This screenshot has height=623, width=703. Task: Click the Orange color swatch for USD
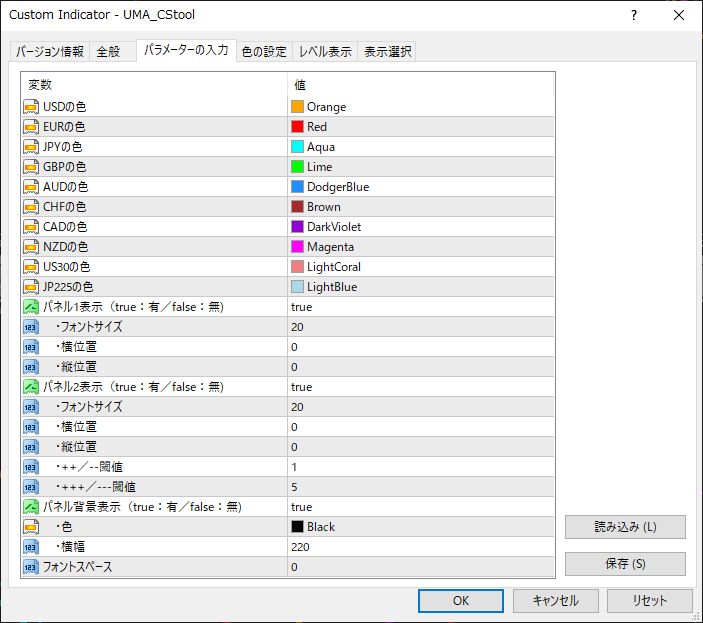click(x=297, y=107)
